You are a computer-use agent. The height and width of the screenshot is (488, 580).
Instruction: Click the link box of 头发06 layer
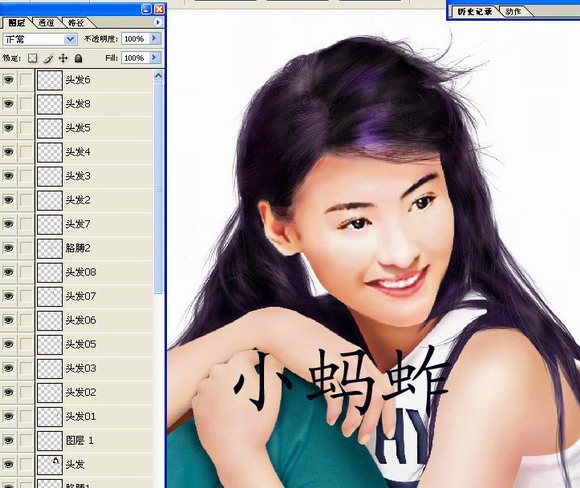[26, 320]
